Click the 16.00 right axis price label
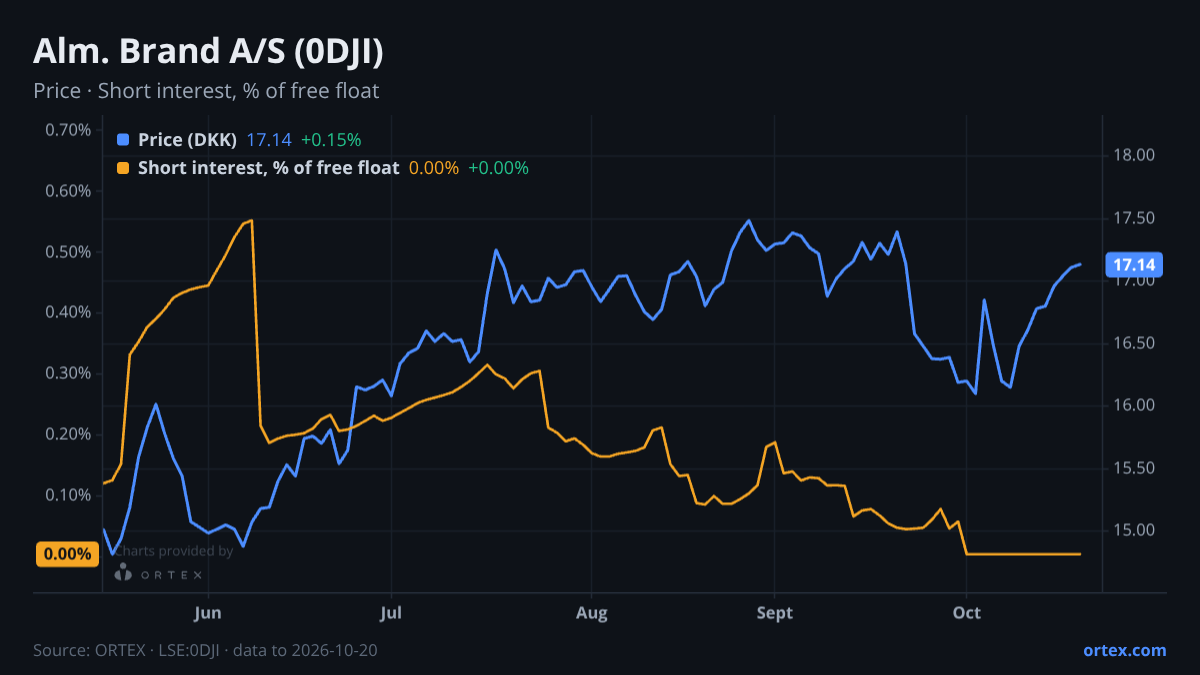 tap(1134, 405)
